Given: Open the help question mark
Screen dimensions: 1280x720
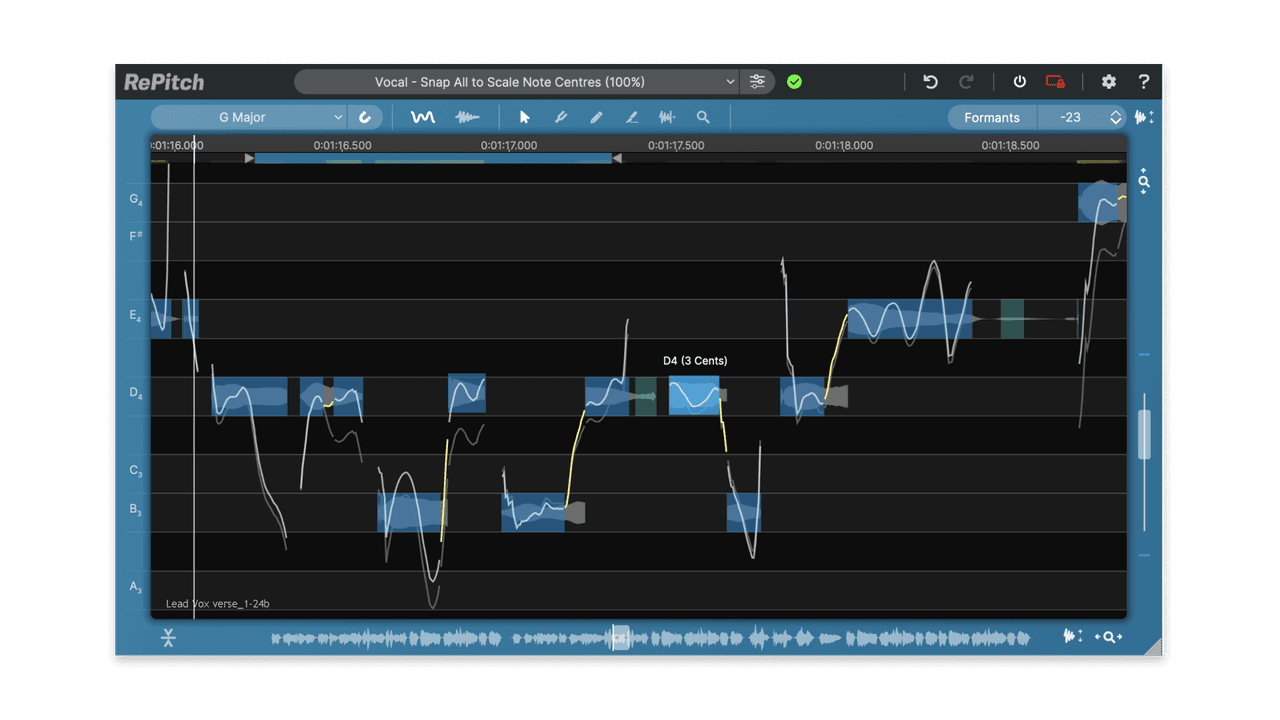Looking at the screenshot, I should (1144, 82).
